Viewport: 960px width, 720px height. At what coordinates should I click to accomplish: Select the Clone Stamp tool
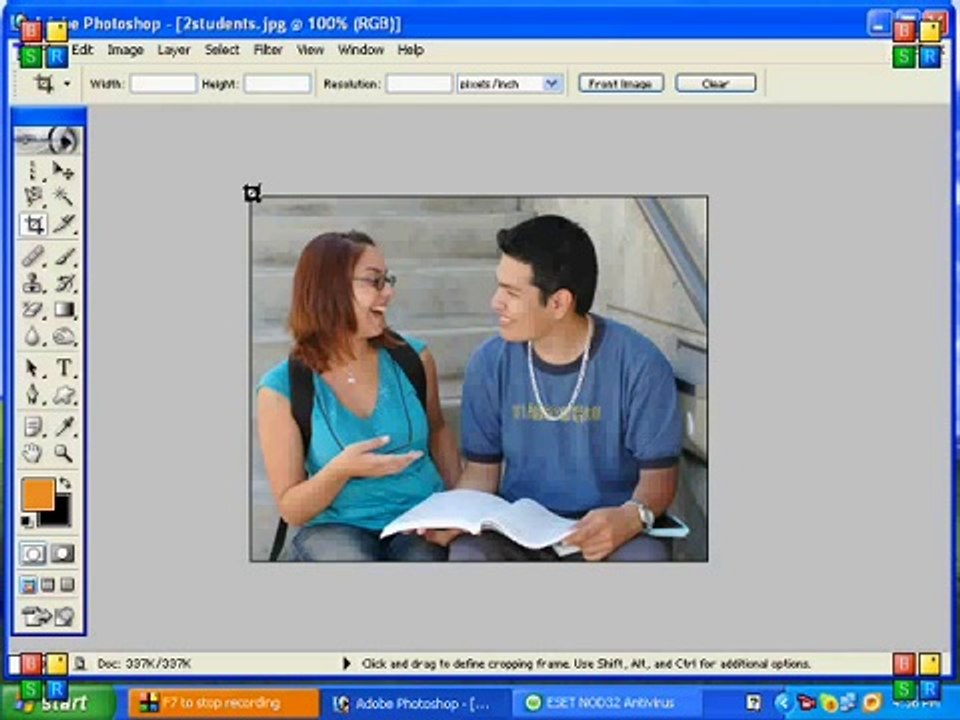click(33, 283)
